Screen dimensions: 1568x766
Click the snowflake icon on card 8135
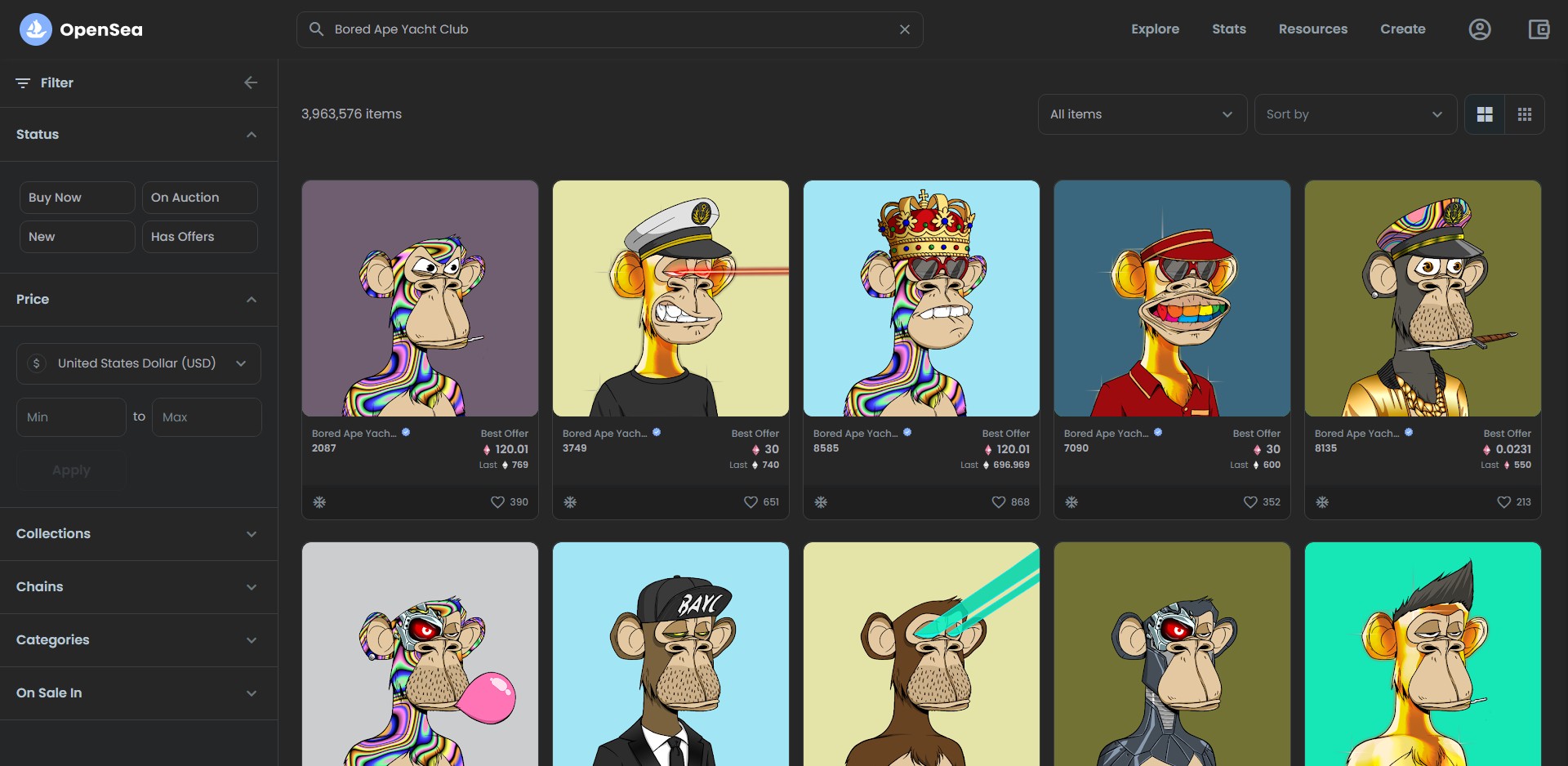1322,502
